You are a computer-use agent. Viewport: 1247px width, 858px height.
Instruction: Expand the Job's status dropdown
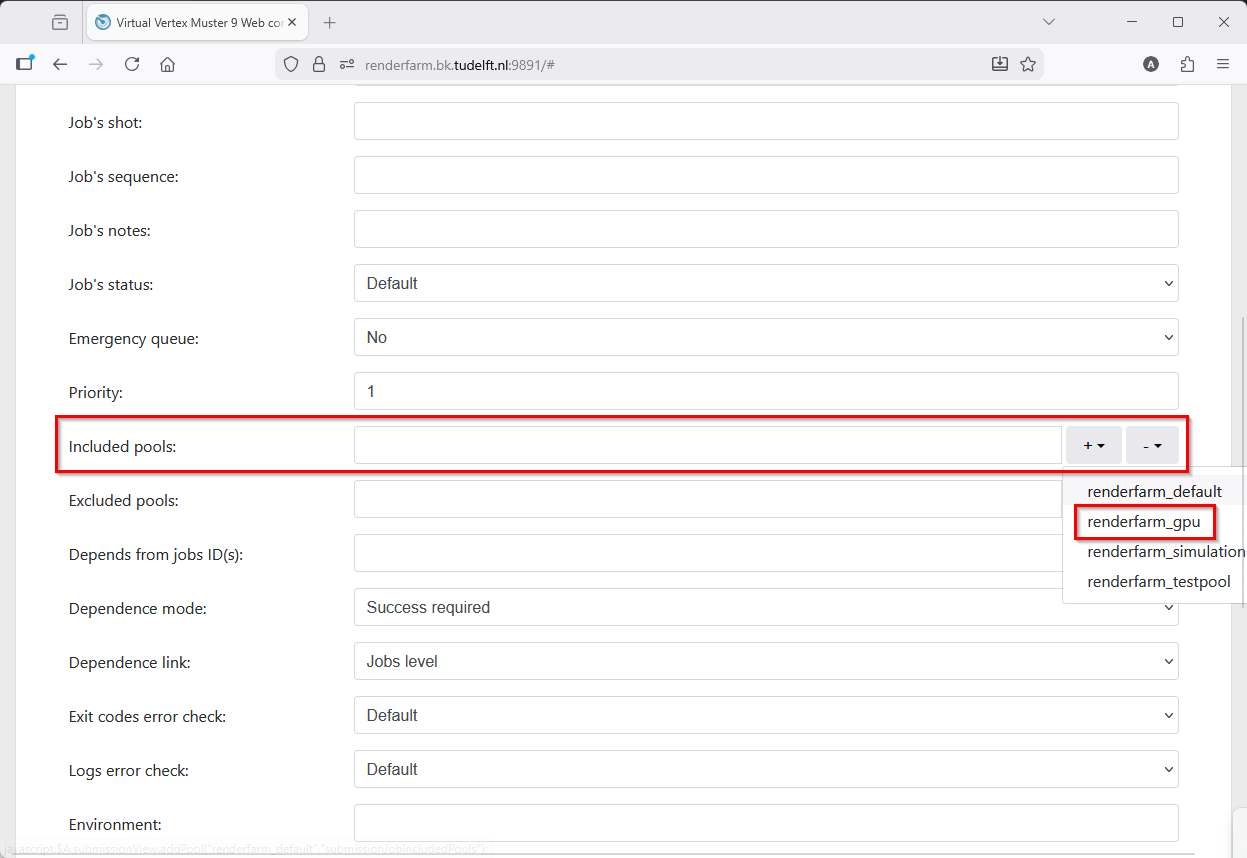765,283
